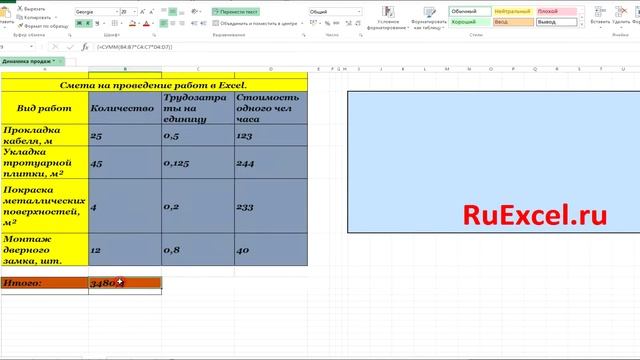Cancel formula entry with X icon
This screenshot has height=360, width=640.
coord(55,47)
